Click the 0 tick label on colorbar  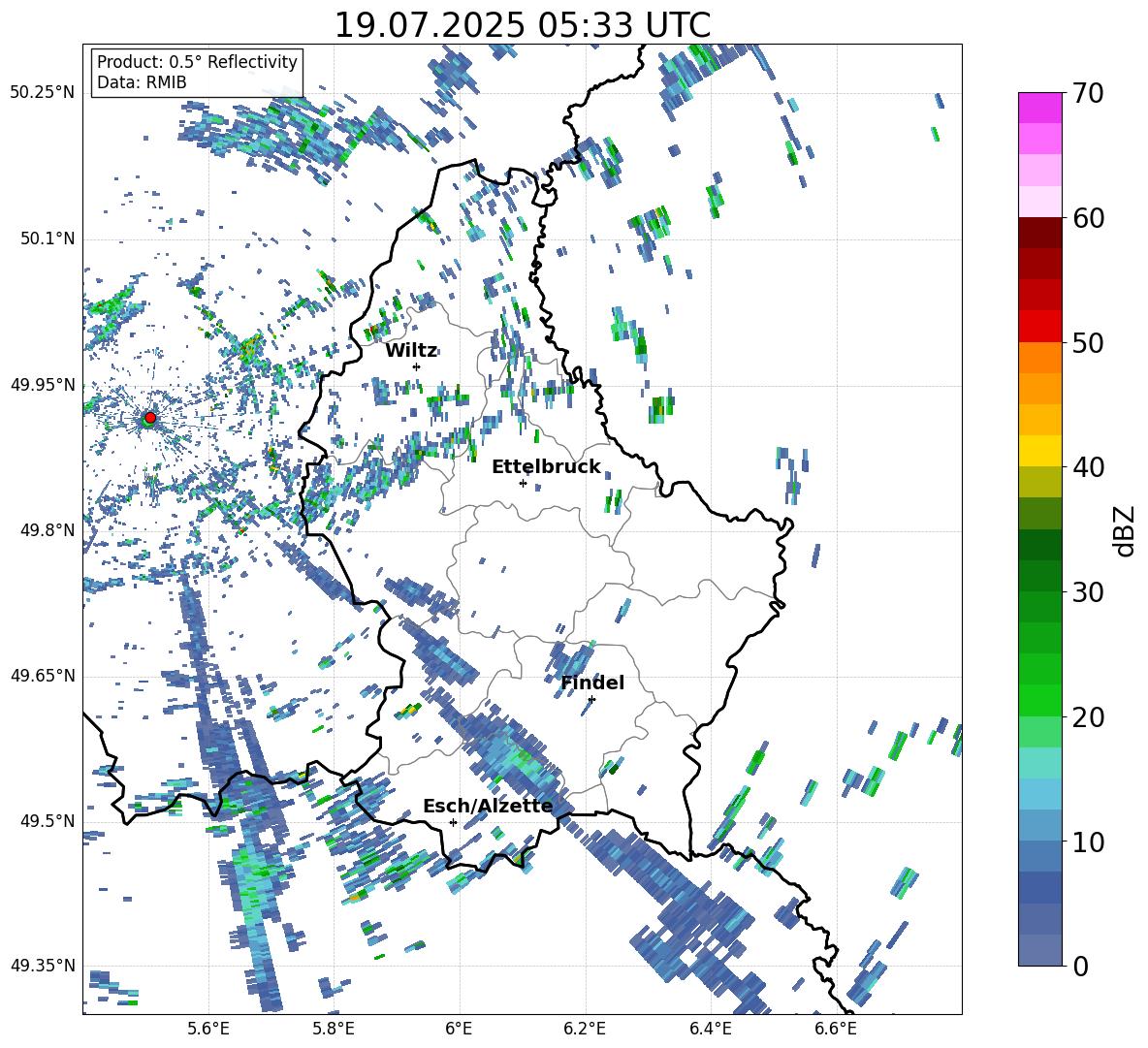click(x=1080, y=967)
